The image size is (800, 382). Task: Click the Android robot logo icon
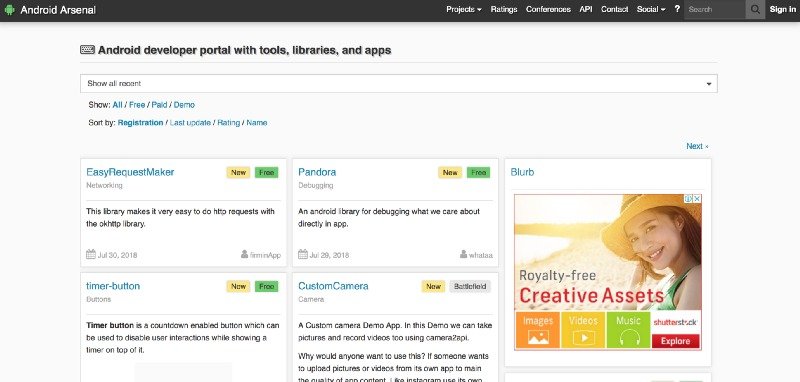[9, 10]
